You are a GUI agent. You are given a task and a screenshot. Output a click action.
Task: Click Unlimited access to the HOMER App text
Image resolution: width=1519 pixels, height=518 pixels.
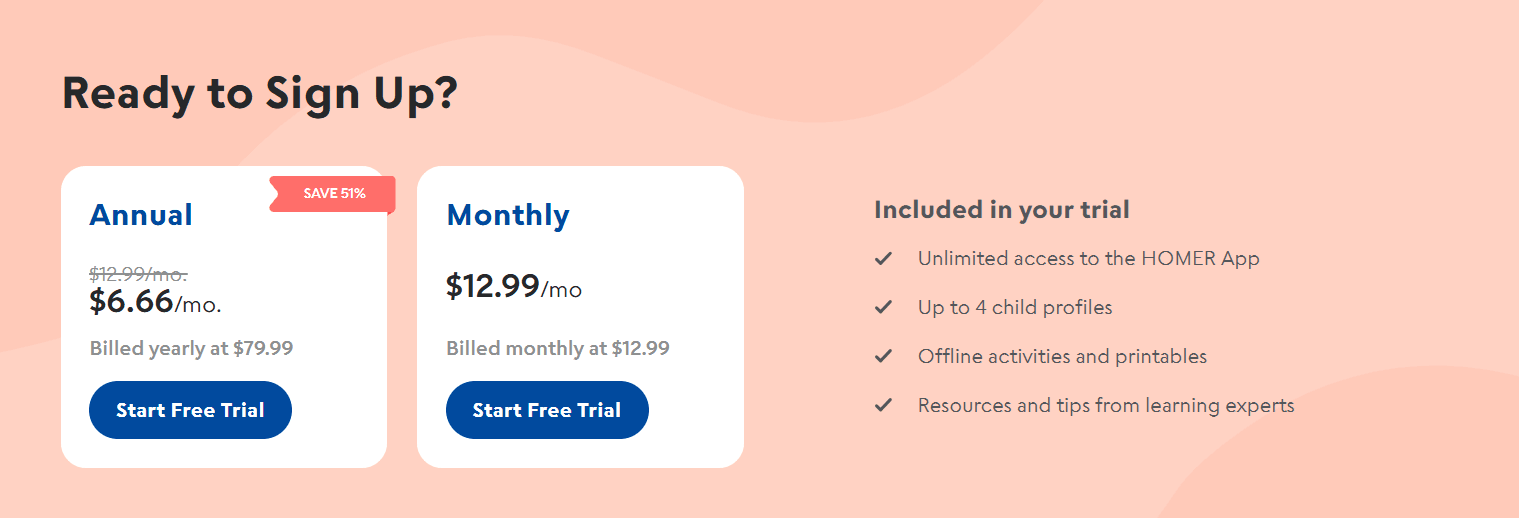tap(1088, 259)
